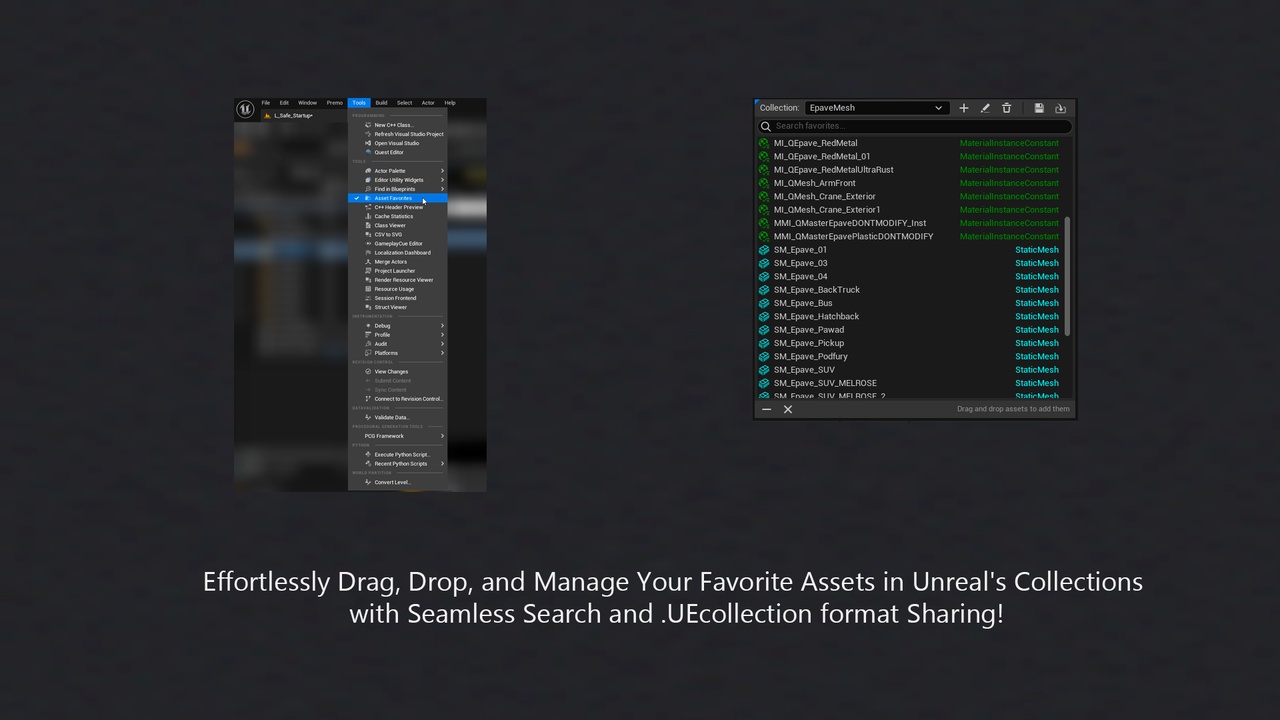Click the favorites list vertical scrollbar
The width and height of the screenshot is (1280, 720).
pos(1068,276)
